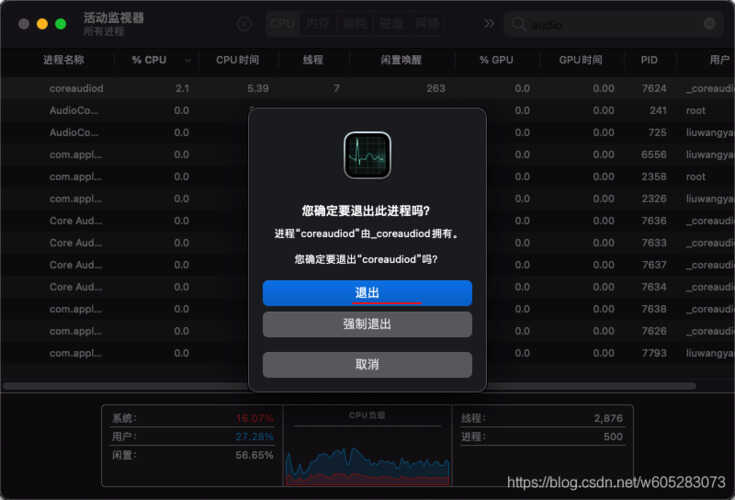Click idle wake-ups value 263

click(x=436, y=88)
